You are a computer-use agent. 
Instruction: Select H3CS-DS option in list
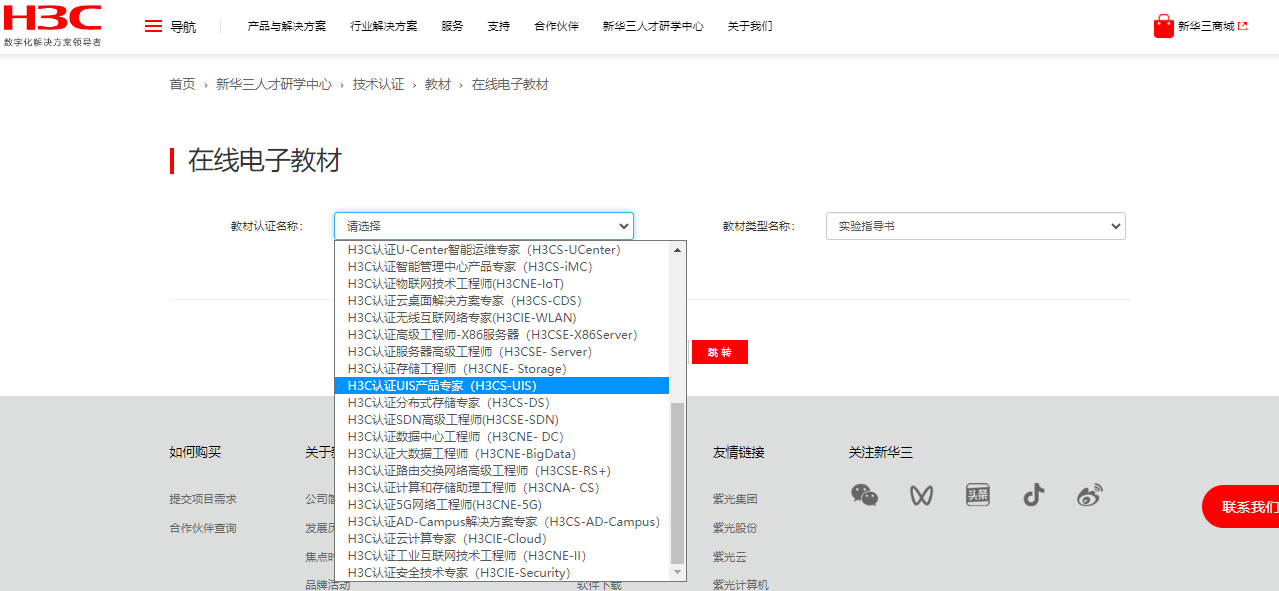click(x=502, y=403)
